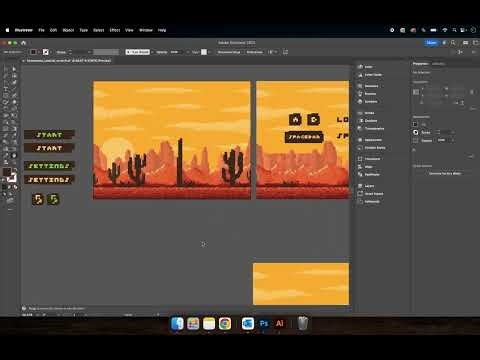Set paint mode to None in the toolbar
This screenshot has height=360, width=480.
[15, 187]
